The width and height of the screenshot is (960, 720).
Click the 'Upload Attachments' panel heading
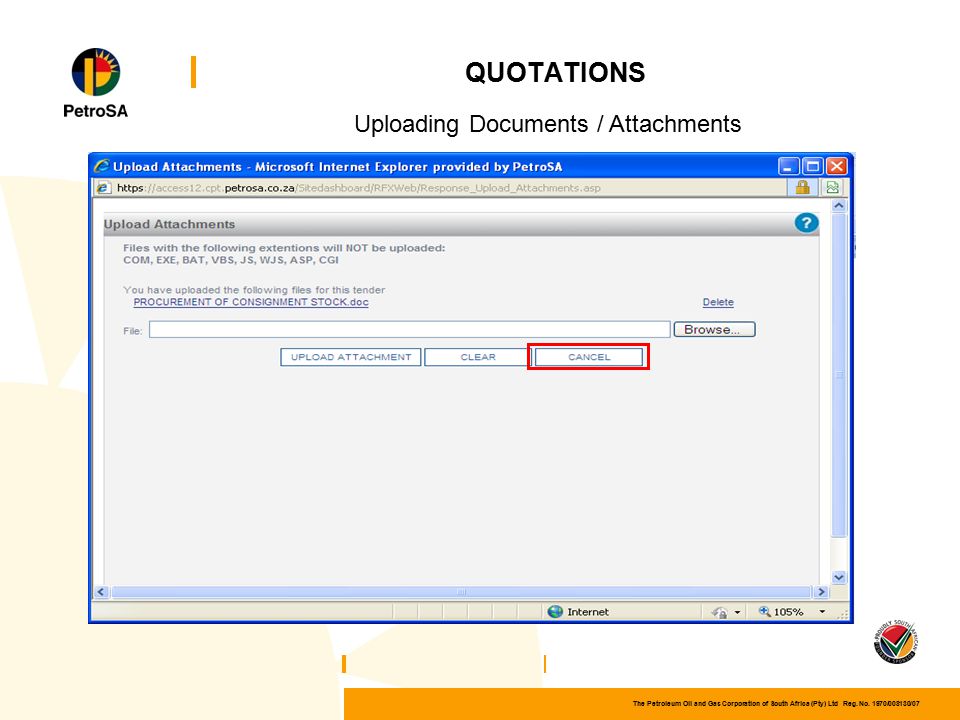pos(170,224)
